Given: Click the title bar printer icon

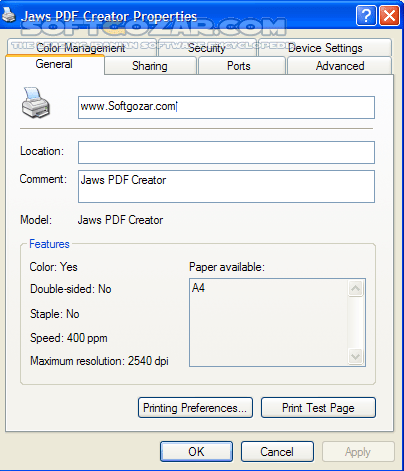Looking at the screenshot, I should pos(9,15).
